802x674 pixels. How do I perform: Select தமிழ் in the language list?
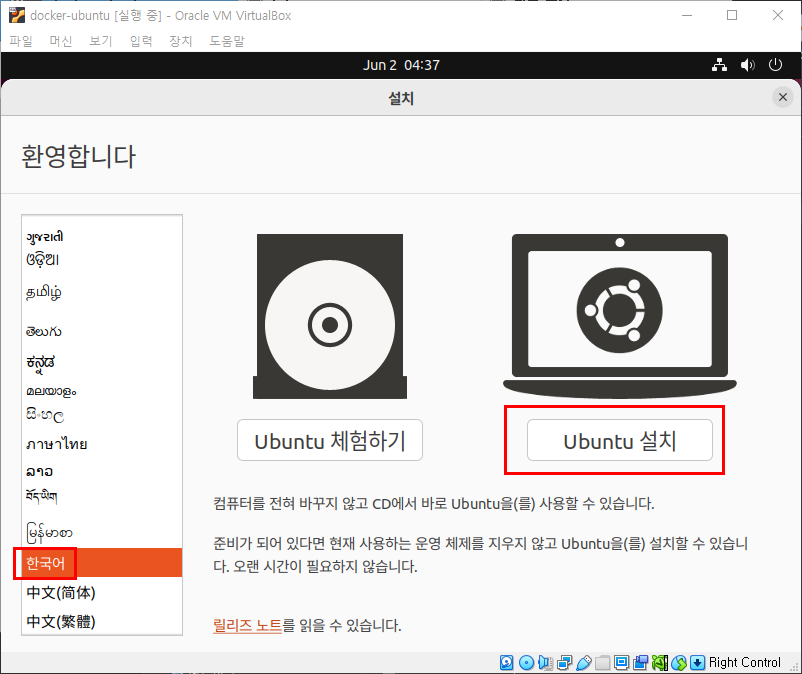point(102,293)
